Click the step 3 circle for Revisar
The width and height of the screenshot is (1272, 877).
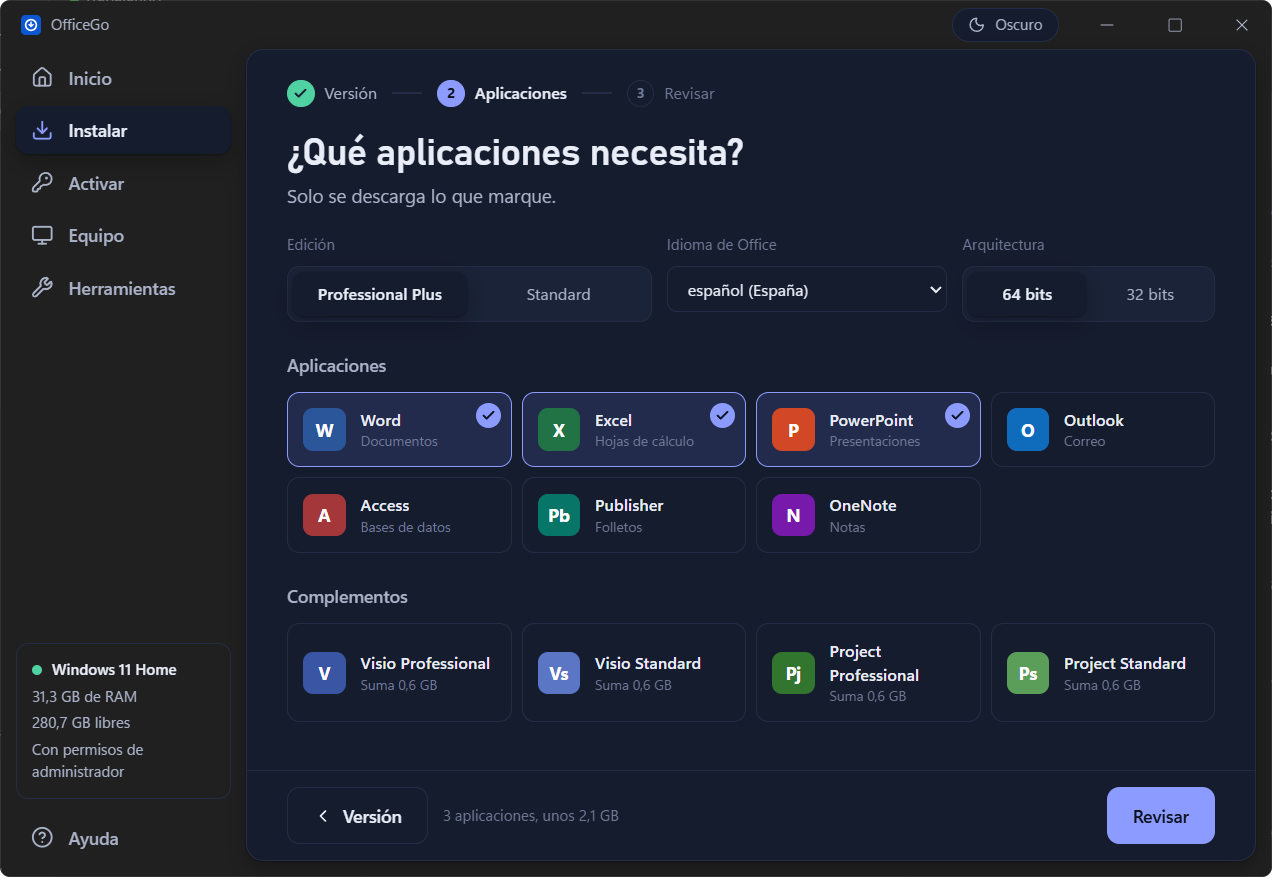pos(640,93)
